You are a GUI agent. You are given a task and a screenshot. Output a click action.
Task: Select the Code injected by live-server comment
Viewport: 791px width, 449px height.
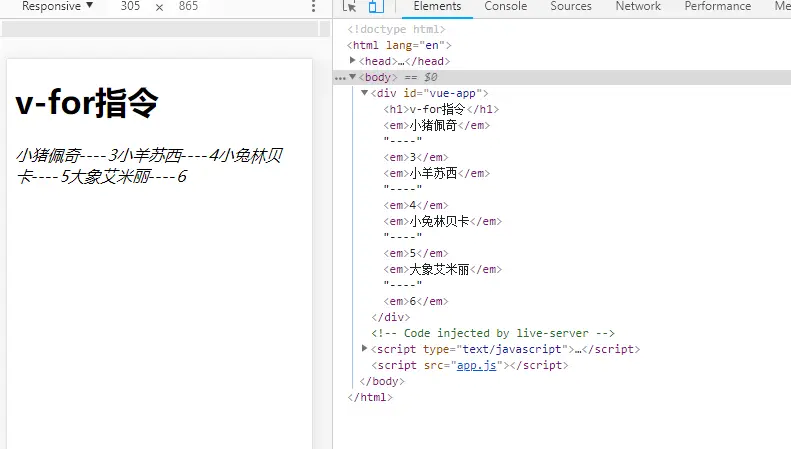tap(493, 333)
